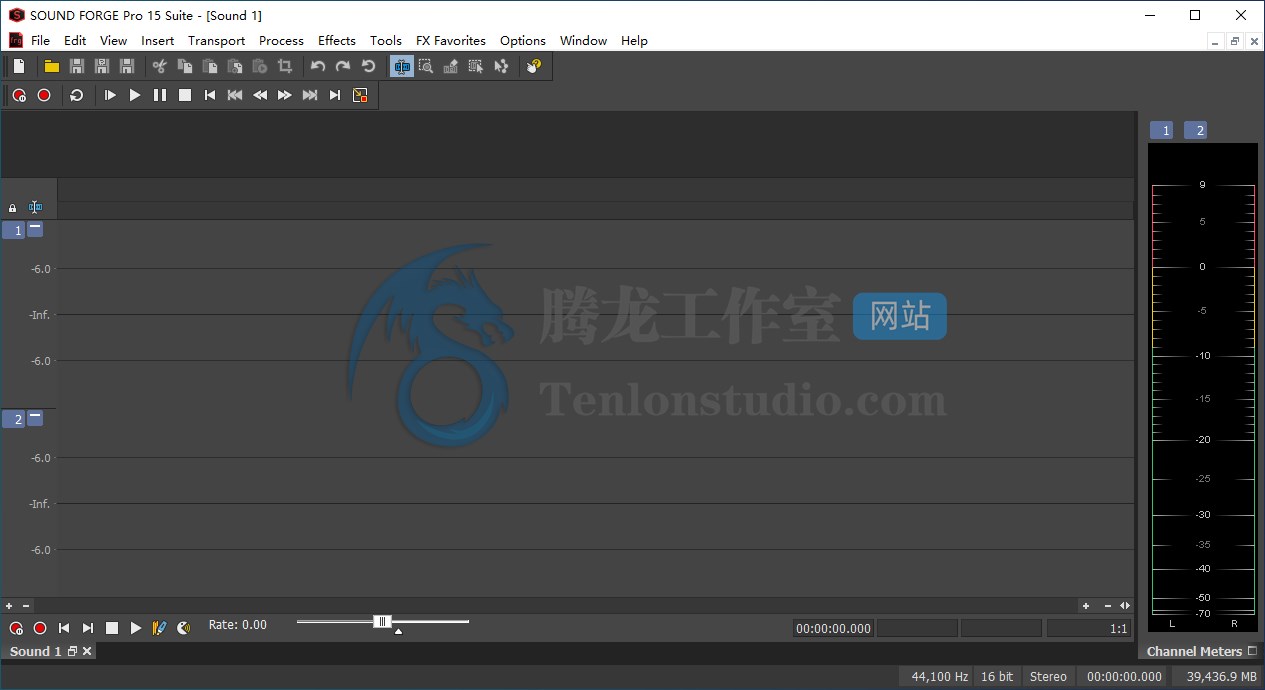Click time zoom out minus at bottom right
This screenshot has width=1265, height=690.
tap(1108, 606)
